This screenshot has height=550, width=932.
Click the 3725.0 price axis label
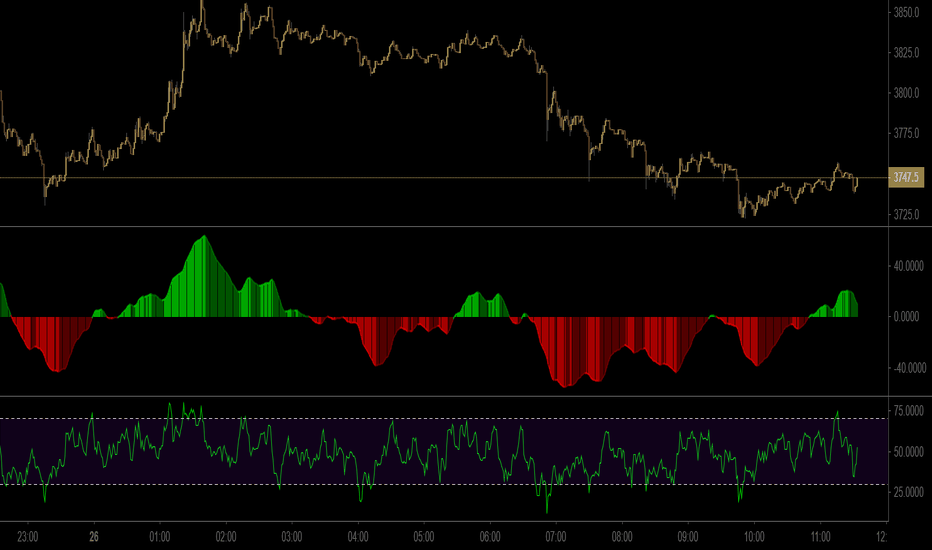tap(906, 214)
